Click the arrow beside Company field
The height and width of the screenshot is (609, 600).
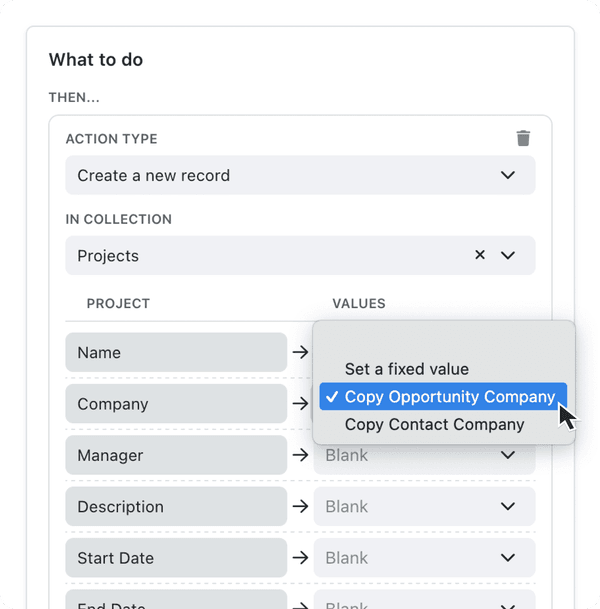pos(300,404)
